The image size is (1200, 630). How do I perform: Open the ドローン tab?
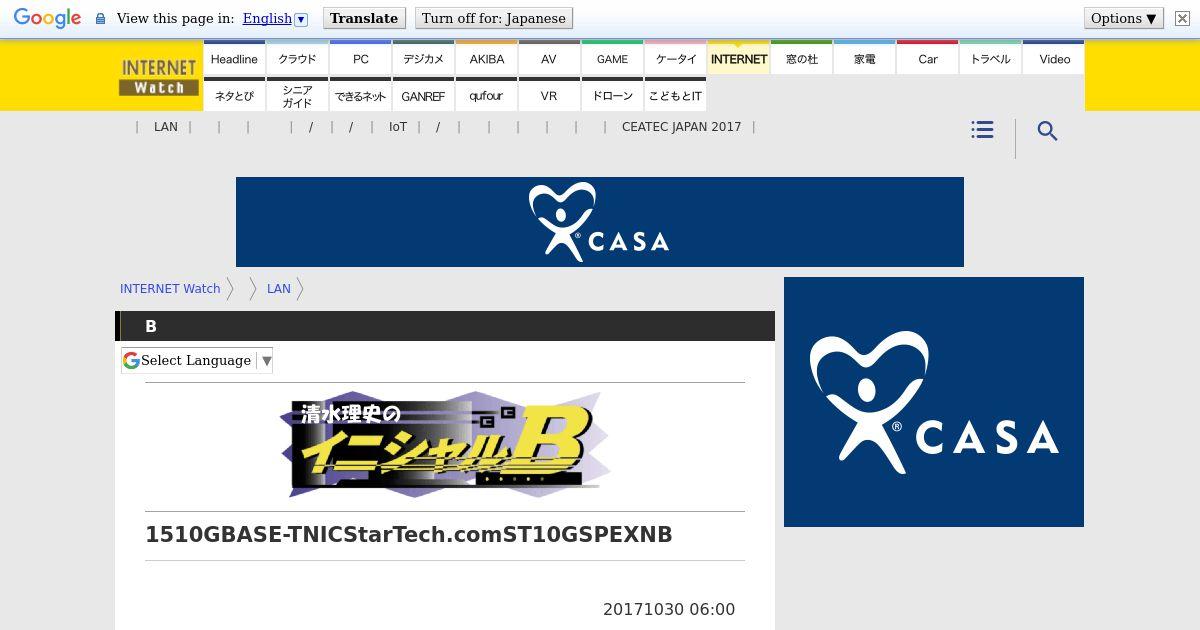[612, 95]
